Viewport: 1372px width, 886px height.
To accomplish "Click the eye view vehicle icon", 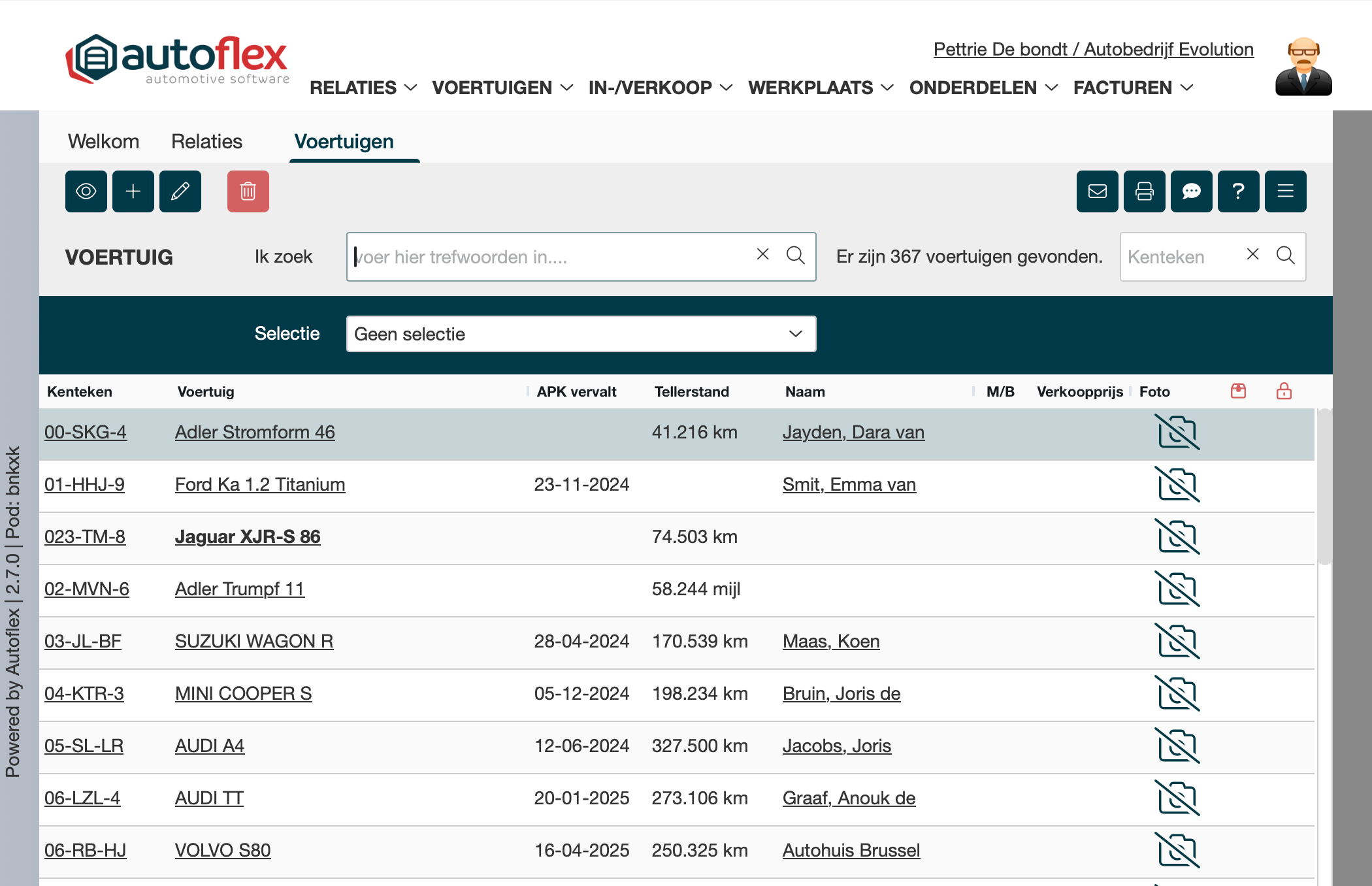I will (x=86, y=191).
